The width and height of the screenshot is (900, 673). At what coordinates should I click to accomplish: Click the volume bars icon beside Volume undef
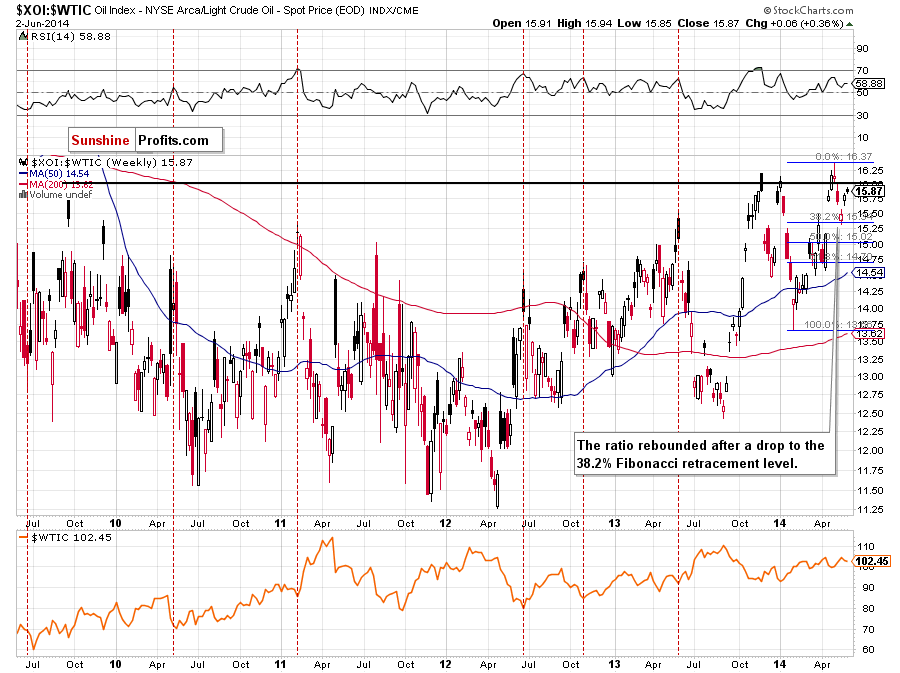coord(23,194)
